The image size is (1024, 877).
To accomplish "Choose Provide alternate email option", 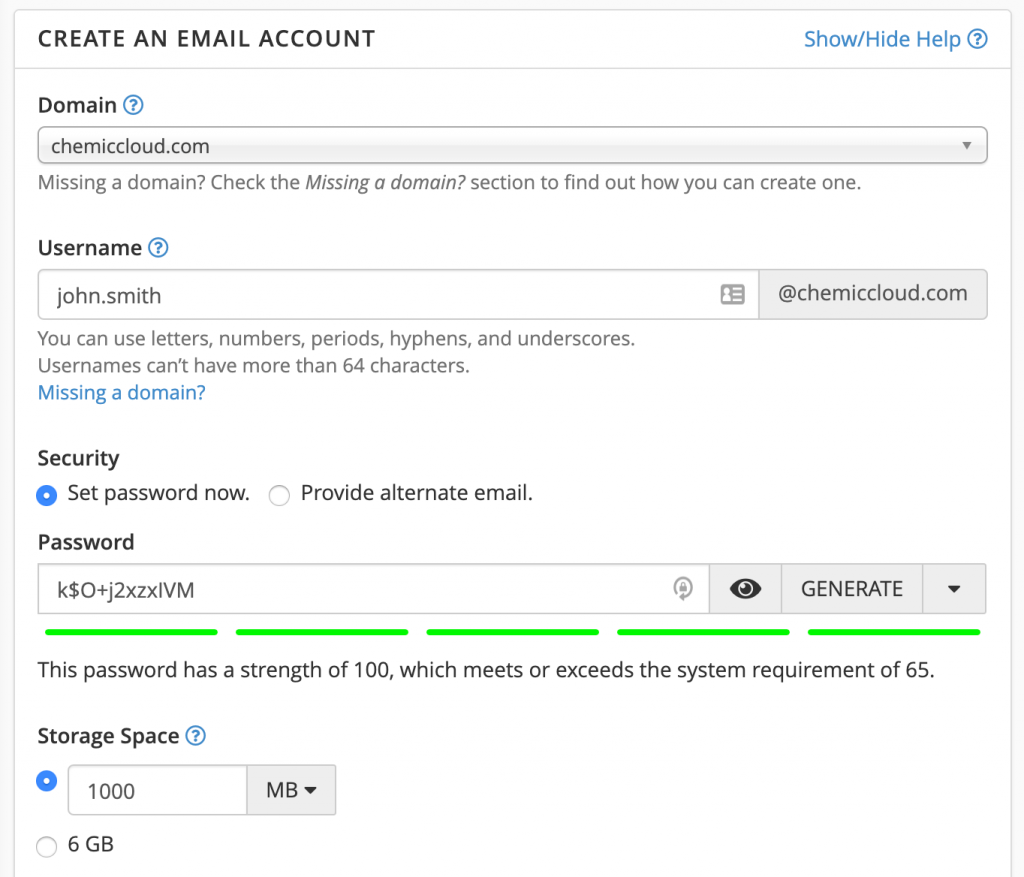I will click(279, 495).
